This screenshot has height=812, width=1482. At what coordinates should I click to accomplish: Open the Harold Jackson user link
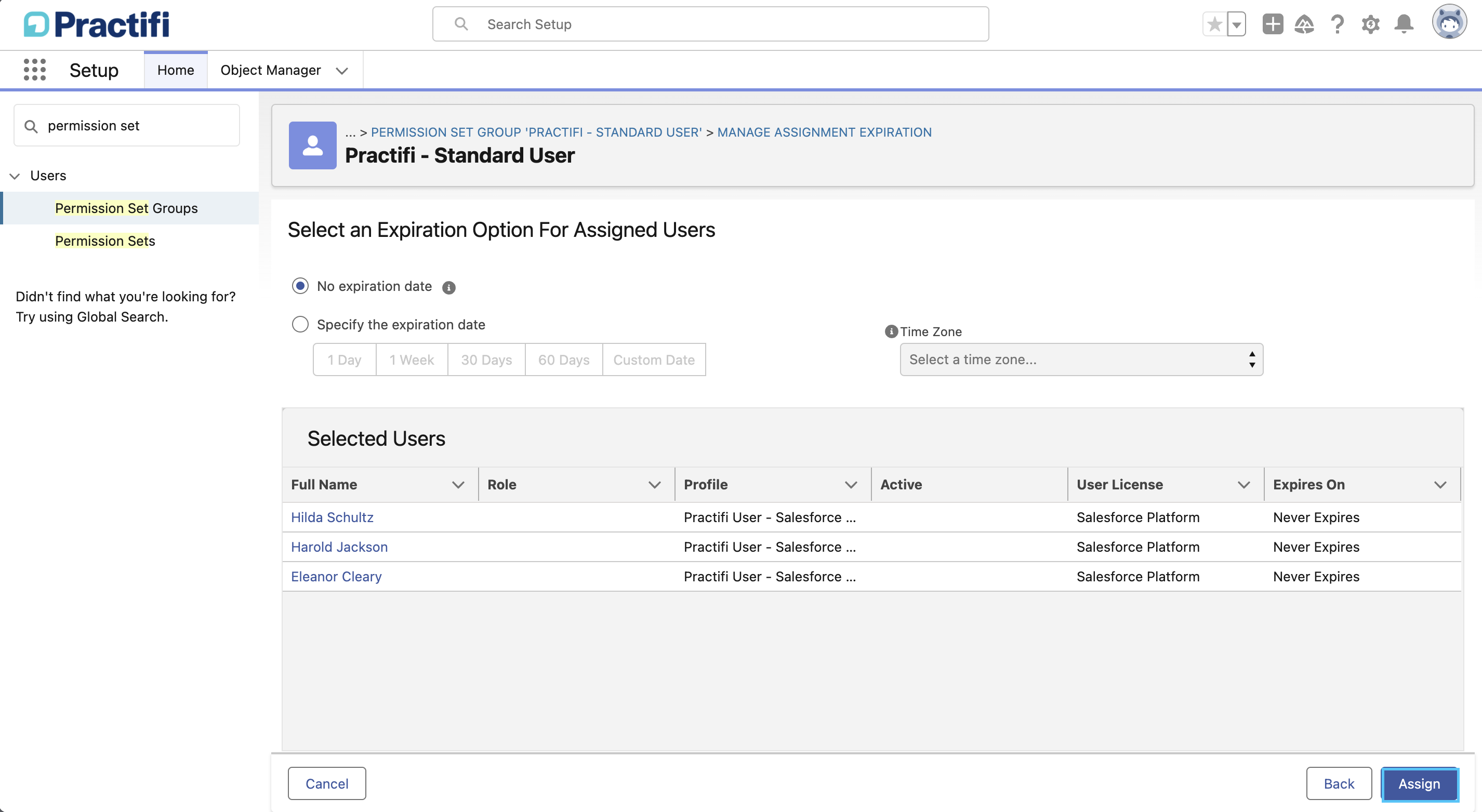(339, 547)
